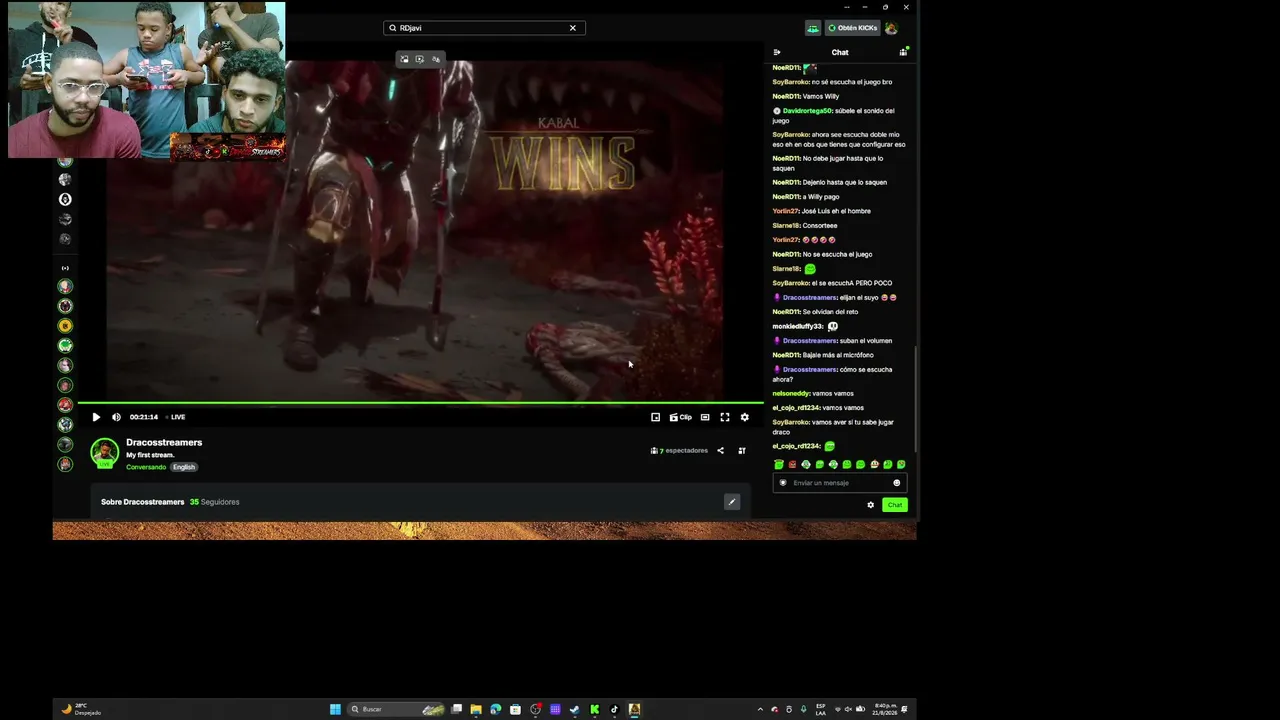Viewport: 1280px width, 720px height.
Task: Open the weather widget showing 28°C
Action: [x=82, y=709]
